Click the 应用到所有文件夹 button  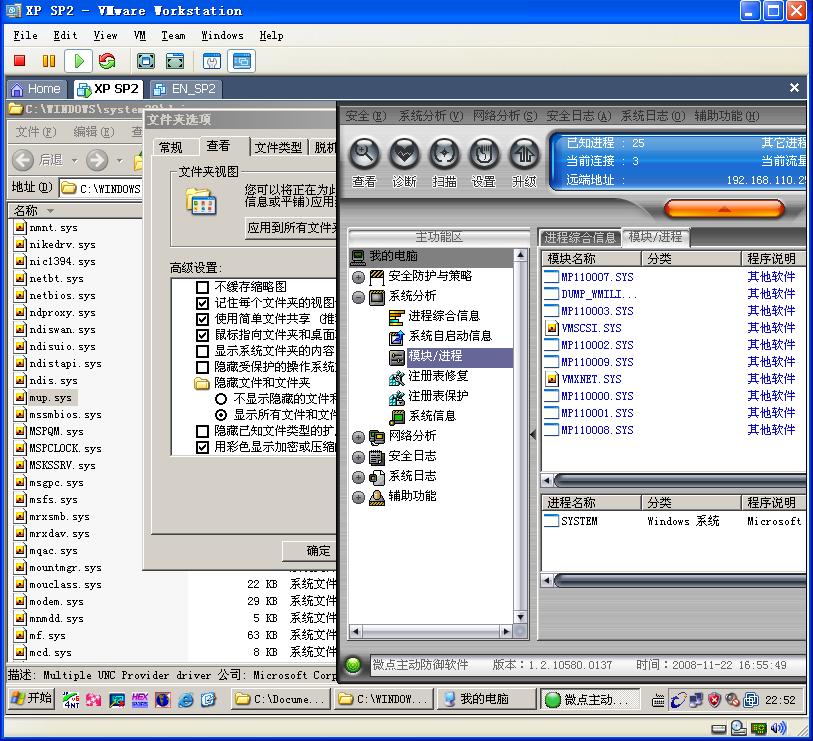pos(291,228)
